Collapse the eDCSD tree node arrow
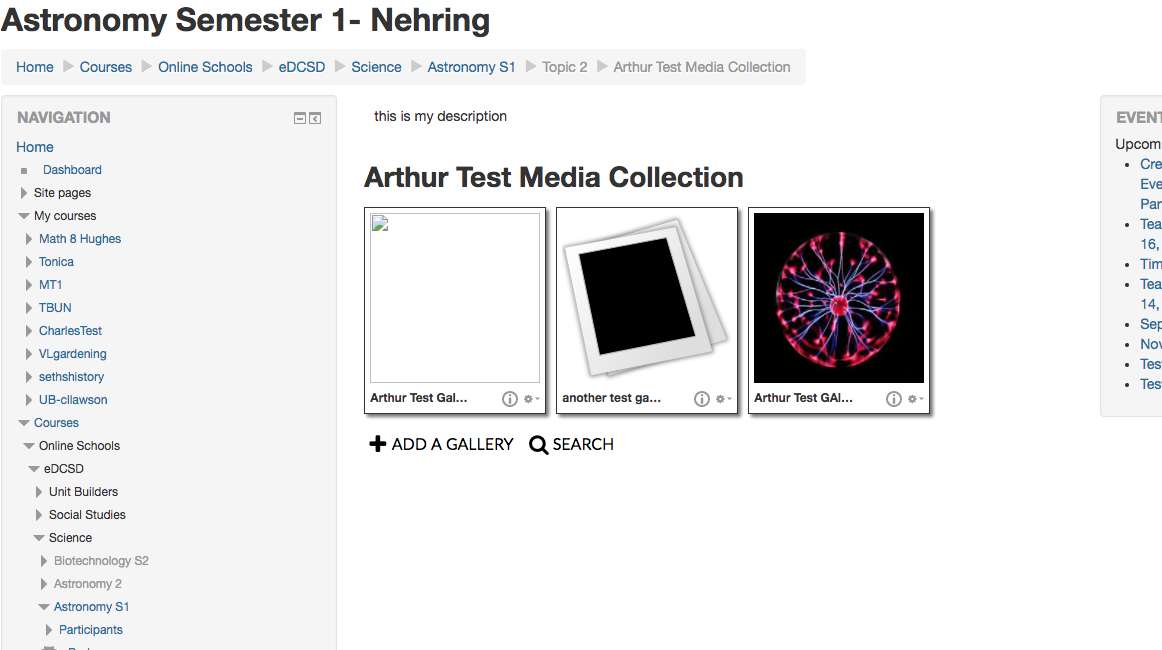This screenshot has height=650, width=1162. 34,468
